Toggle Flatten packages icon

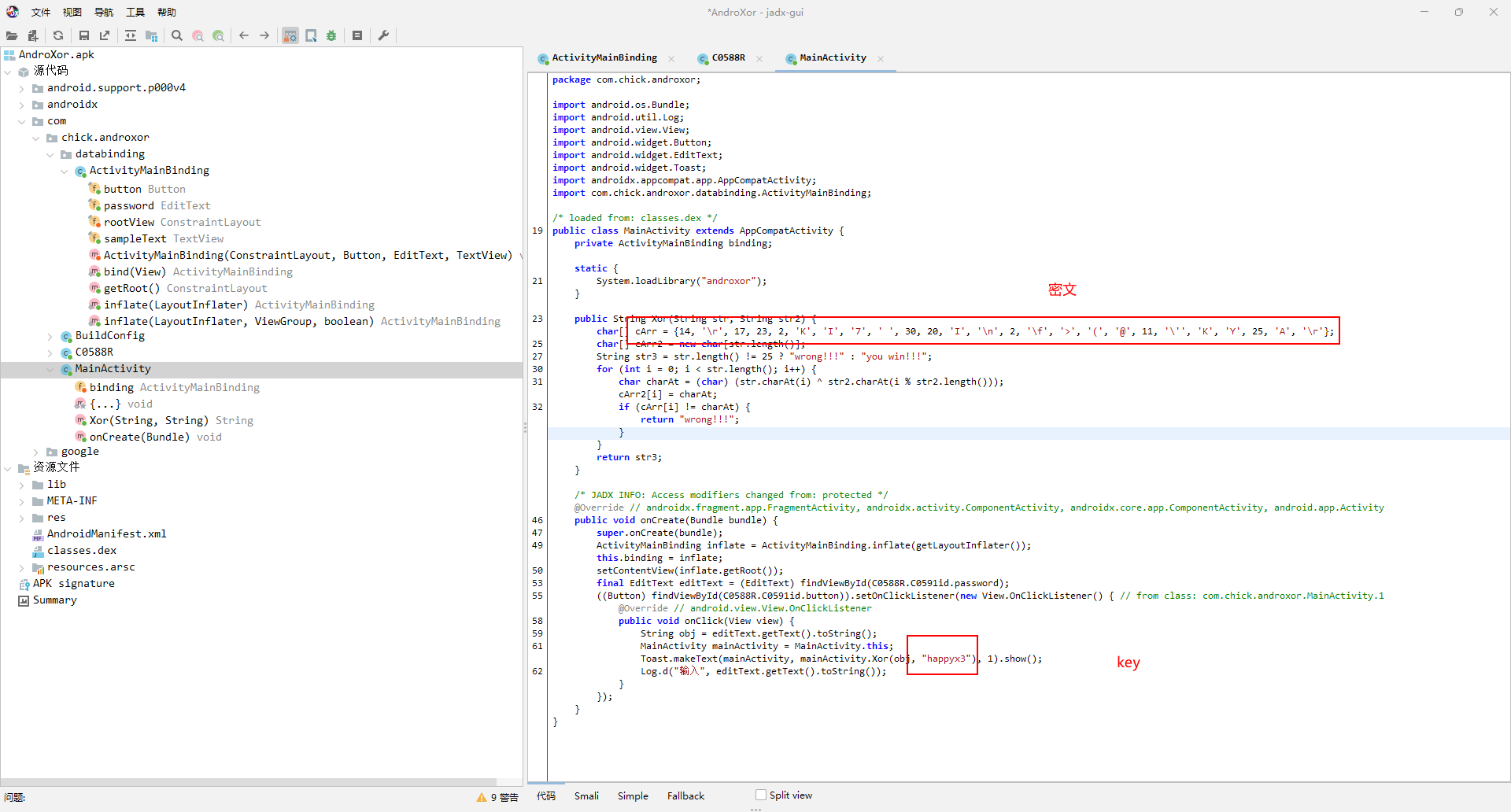152,35
